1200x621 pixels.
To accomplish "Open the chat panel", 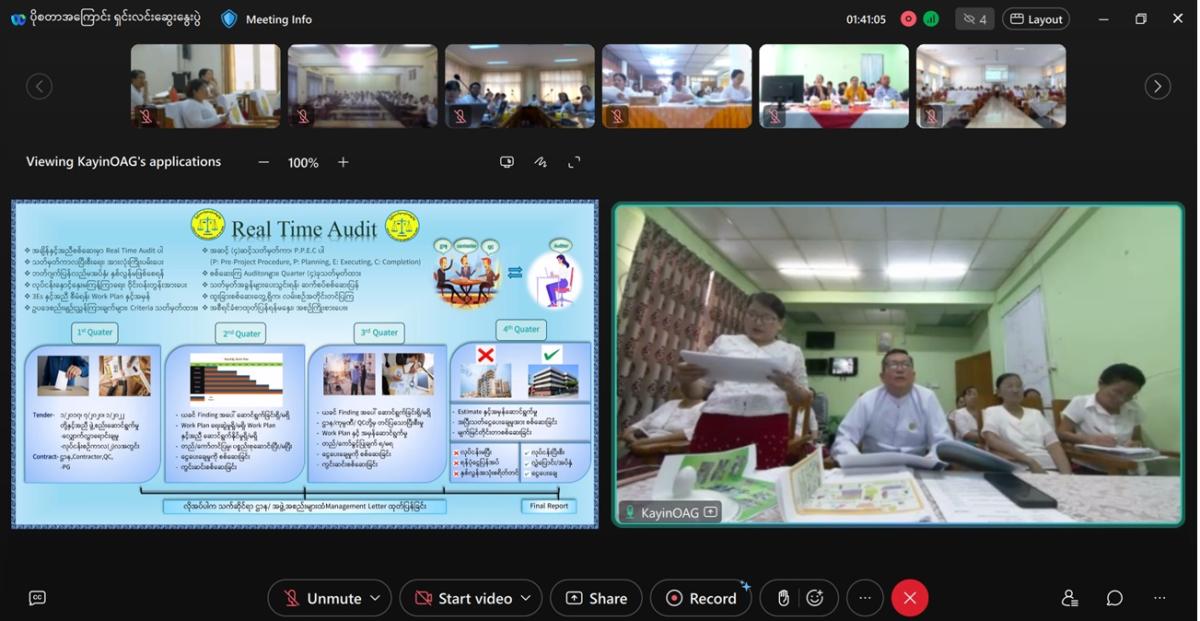I will click(1114, 598).
